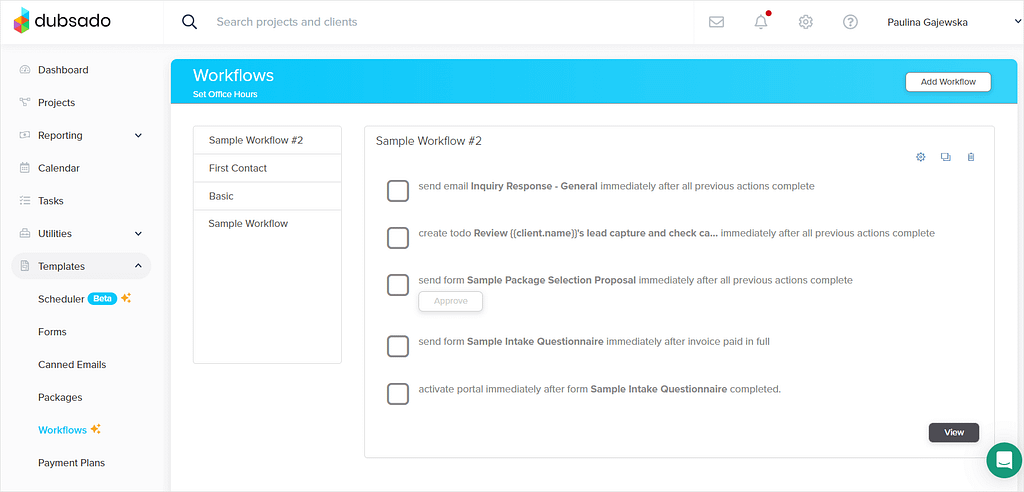The image size is (1024, 492).
Task: Click the Sample Workflow #2 panel title
Action: click(428, 140)
